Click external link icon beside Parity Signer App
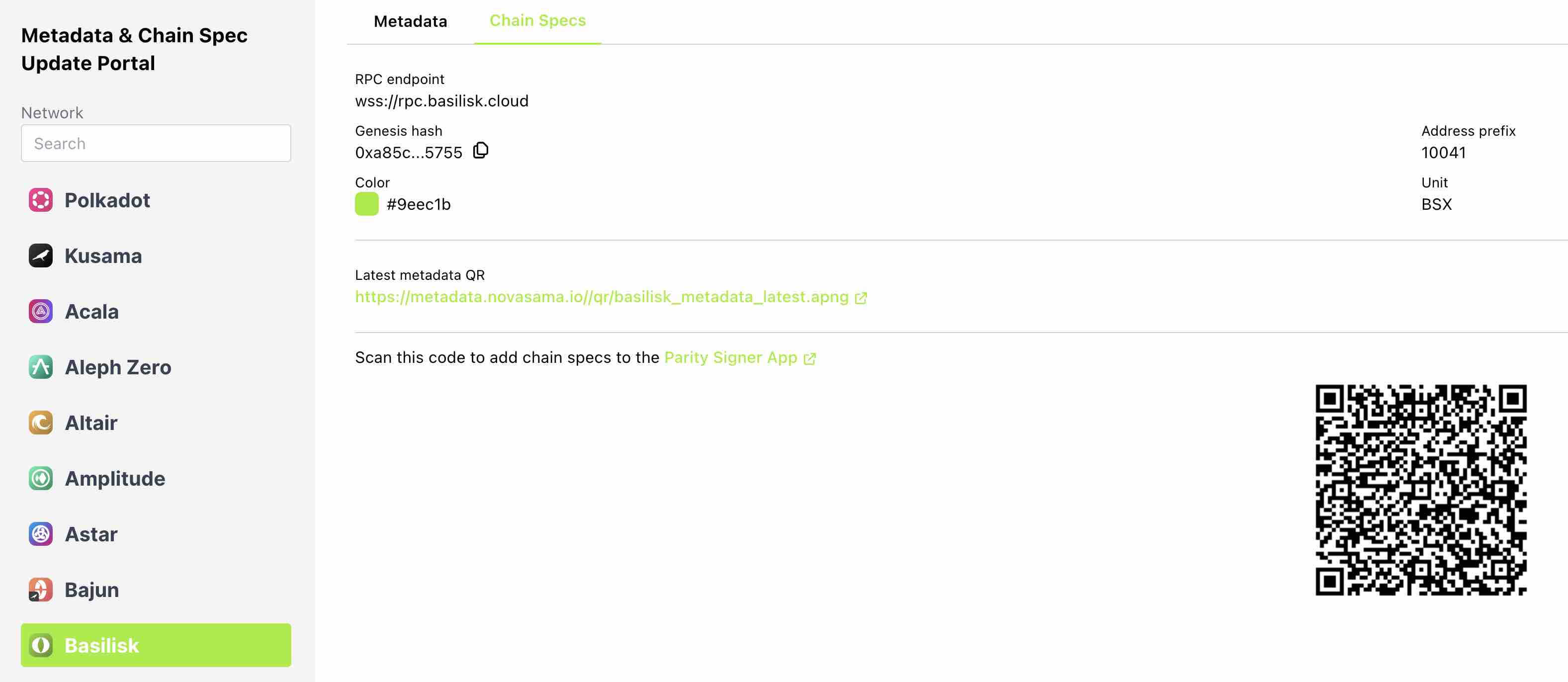The image size is (1568, 682). point(809,359)
